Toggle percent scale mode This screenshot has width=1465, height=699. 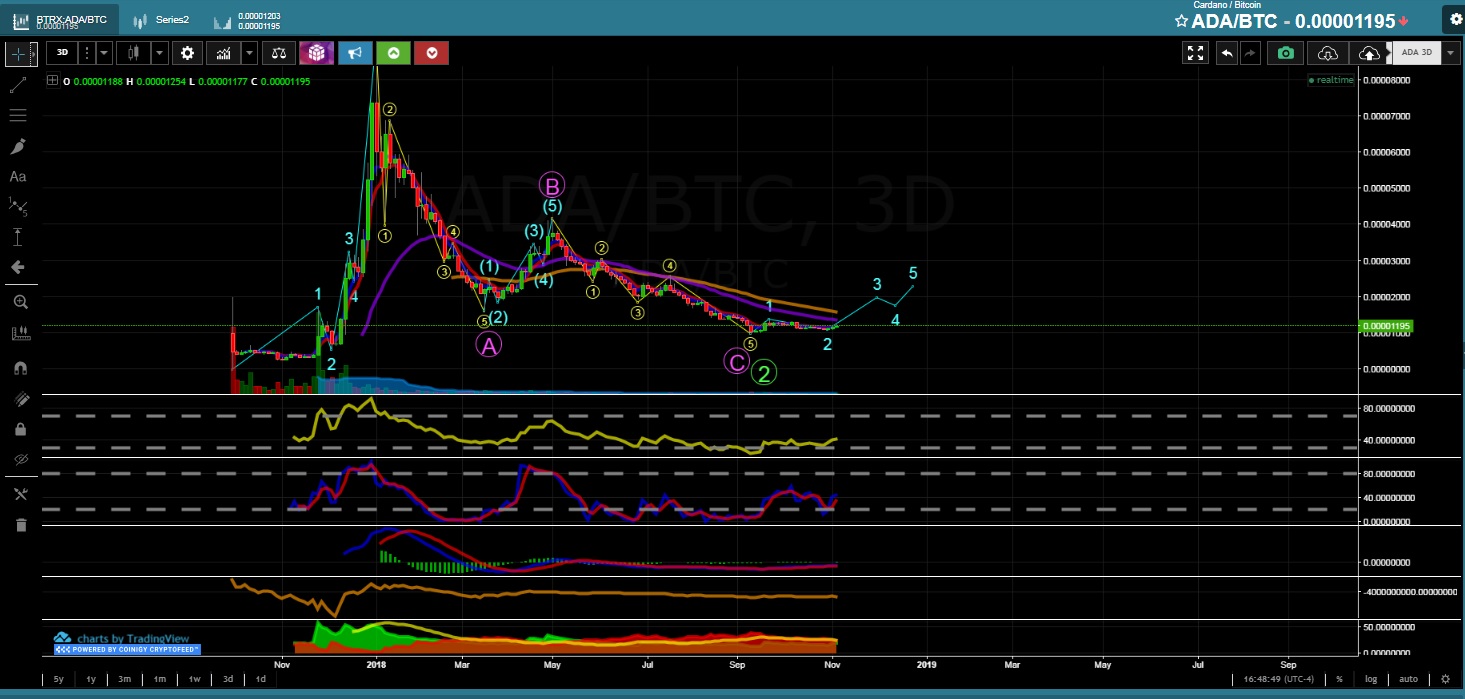[x=1339, y=679]
